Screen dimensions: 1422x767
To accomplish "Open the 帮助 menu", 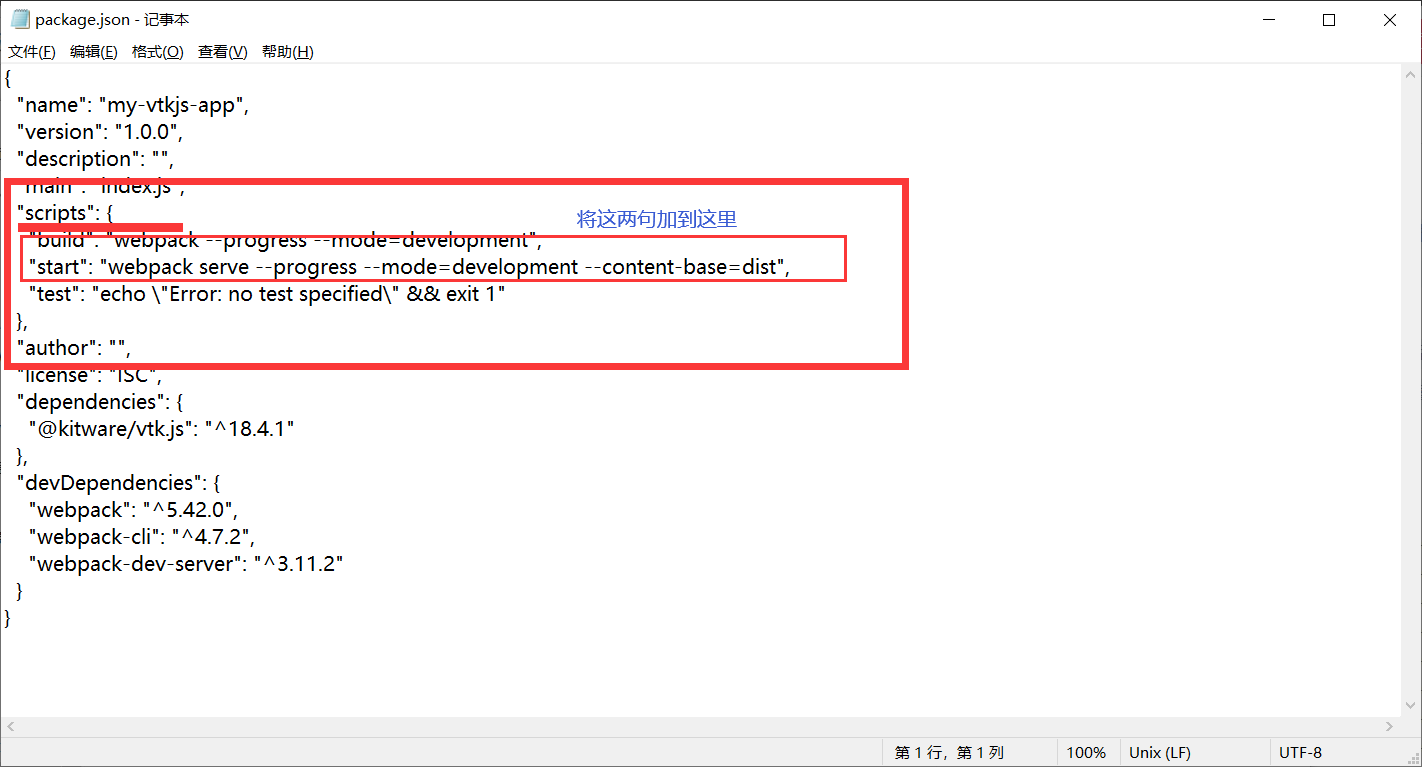I will coord(287,51).
